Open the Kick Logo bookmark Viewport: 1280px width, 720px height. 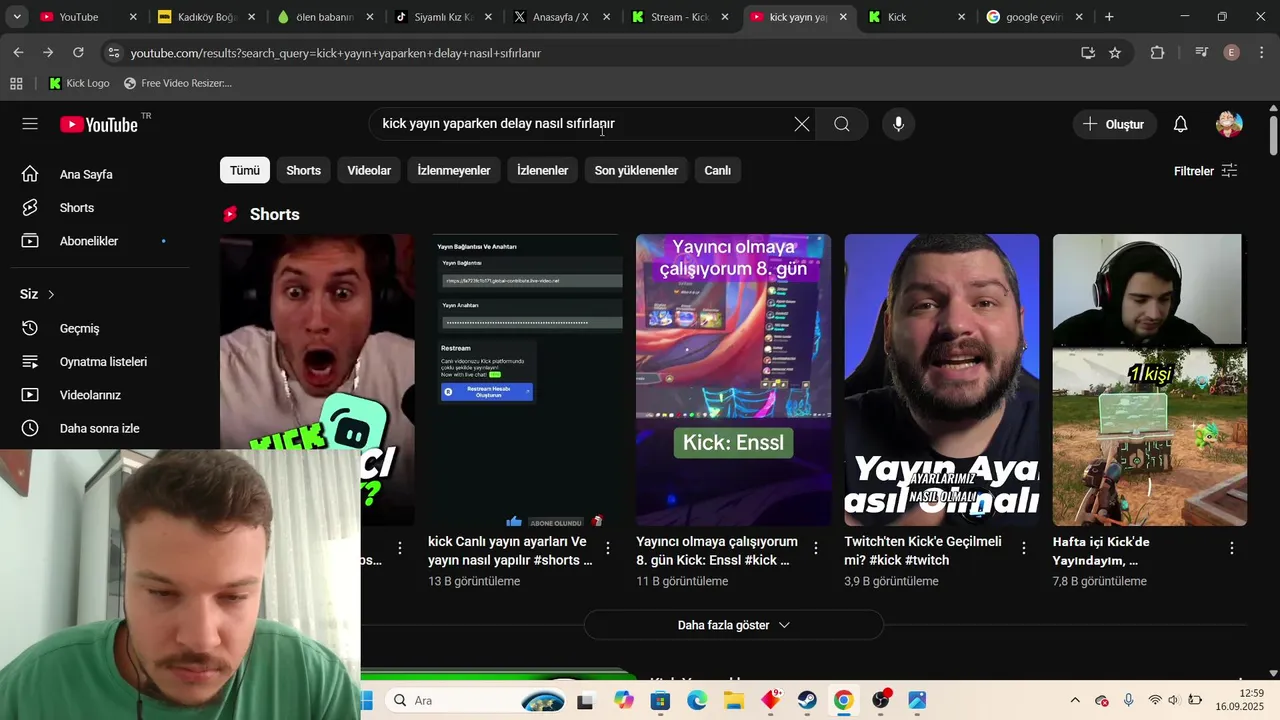pos(80,83)
